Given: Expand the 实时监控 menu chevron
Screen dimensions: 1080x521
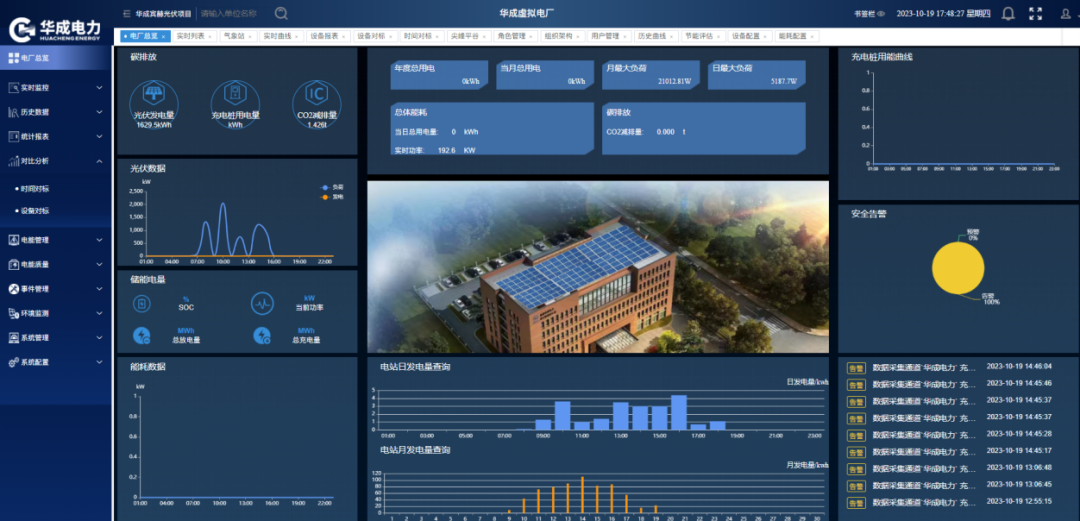Looking at the screenshot, I should pos(99,88).
